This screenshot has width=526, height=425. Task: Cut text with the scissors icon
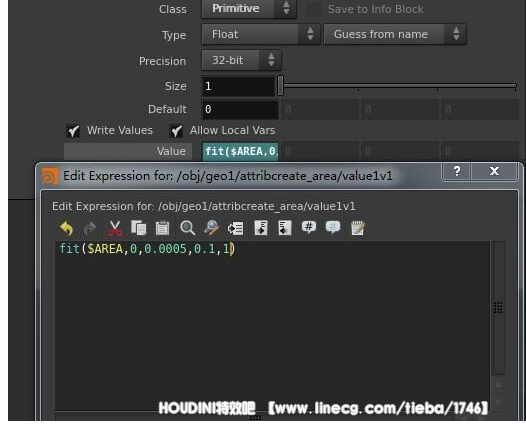coord(114,228)
